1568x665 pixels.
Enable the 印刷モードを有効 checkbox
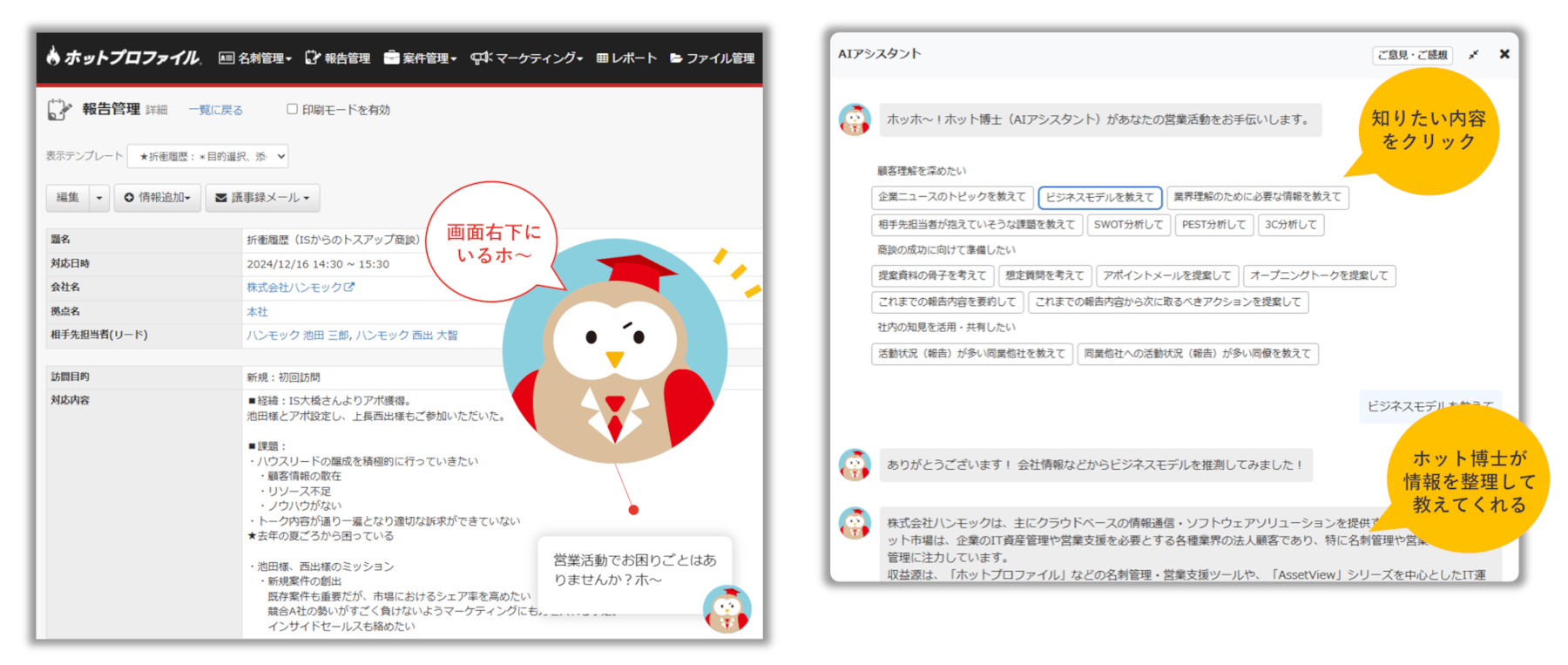(x=293, y=109)
